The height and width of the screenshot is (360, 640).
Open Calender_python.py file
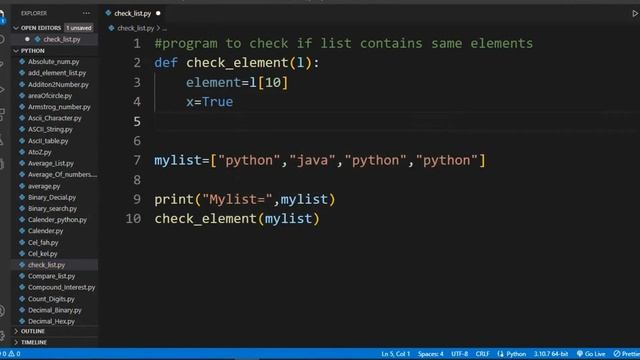coord(57,220)
